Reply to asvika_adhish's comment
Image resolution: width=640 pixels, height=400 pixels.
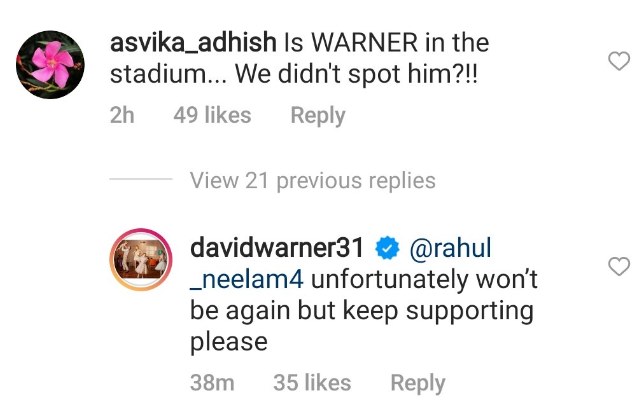pos(318,116)
